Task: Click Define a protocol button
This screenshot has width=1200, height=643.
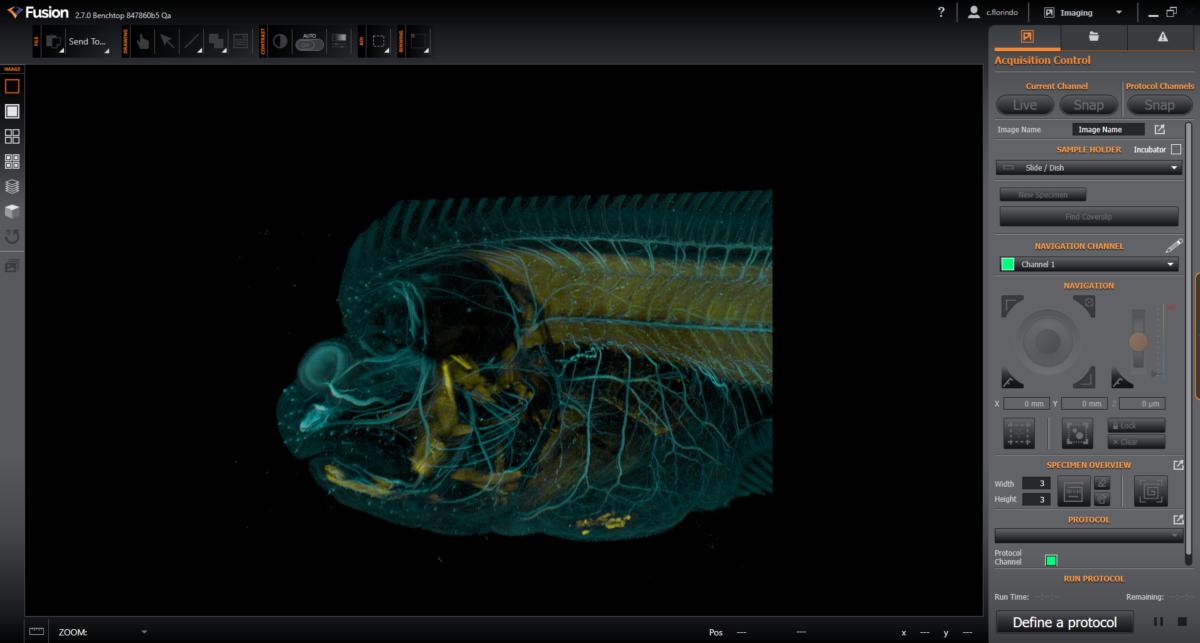Action: tap(1064, 622)
